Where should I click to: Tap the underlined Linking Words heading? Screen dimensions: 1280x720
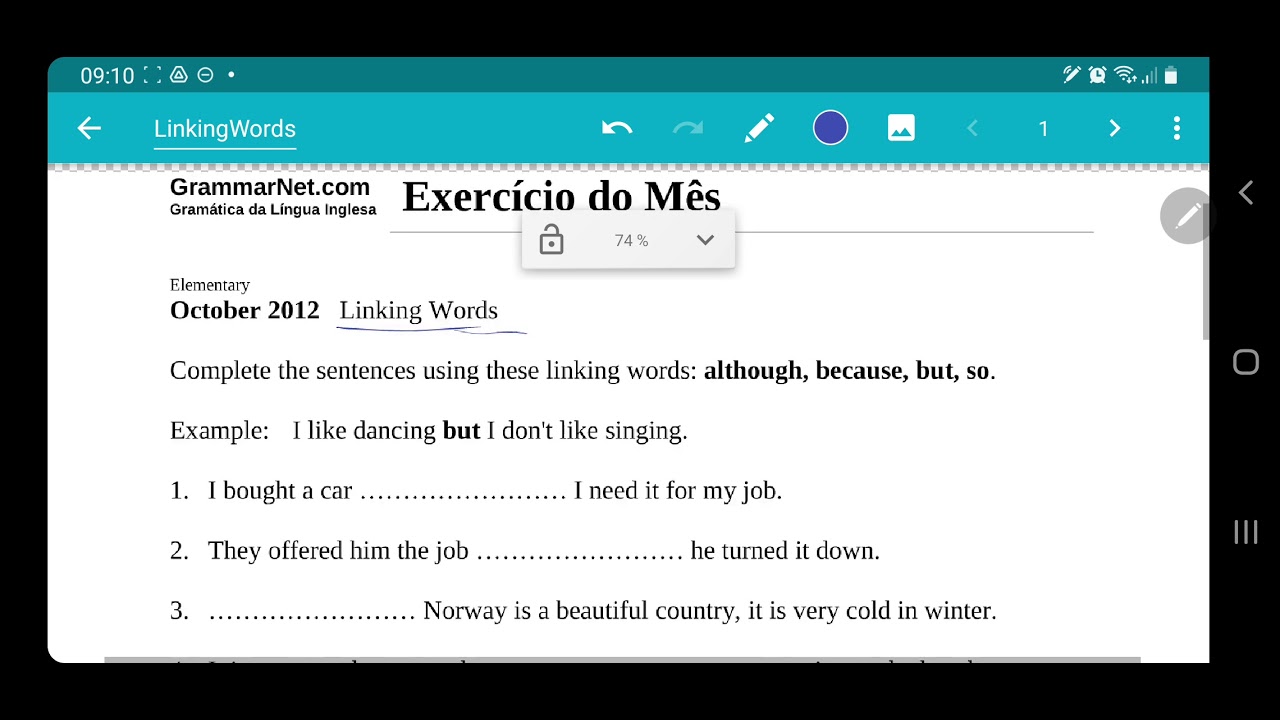(419, 311)
